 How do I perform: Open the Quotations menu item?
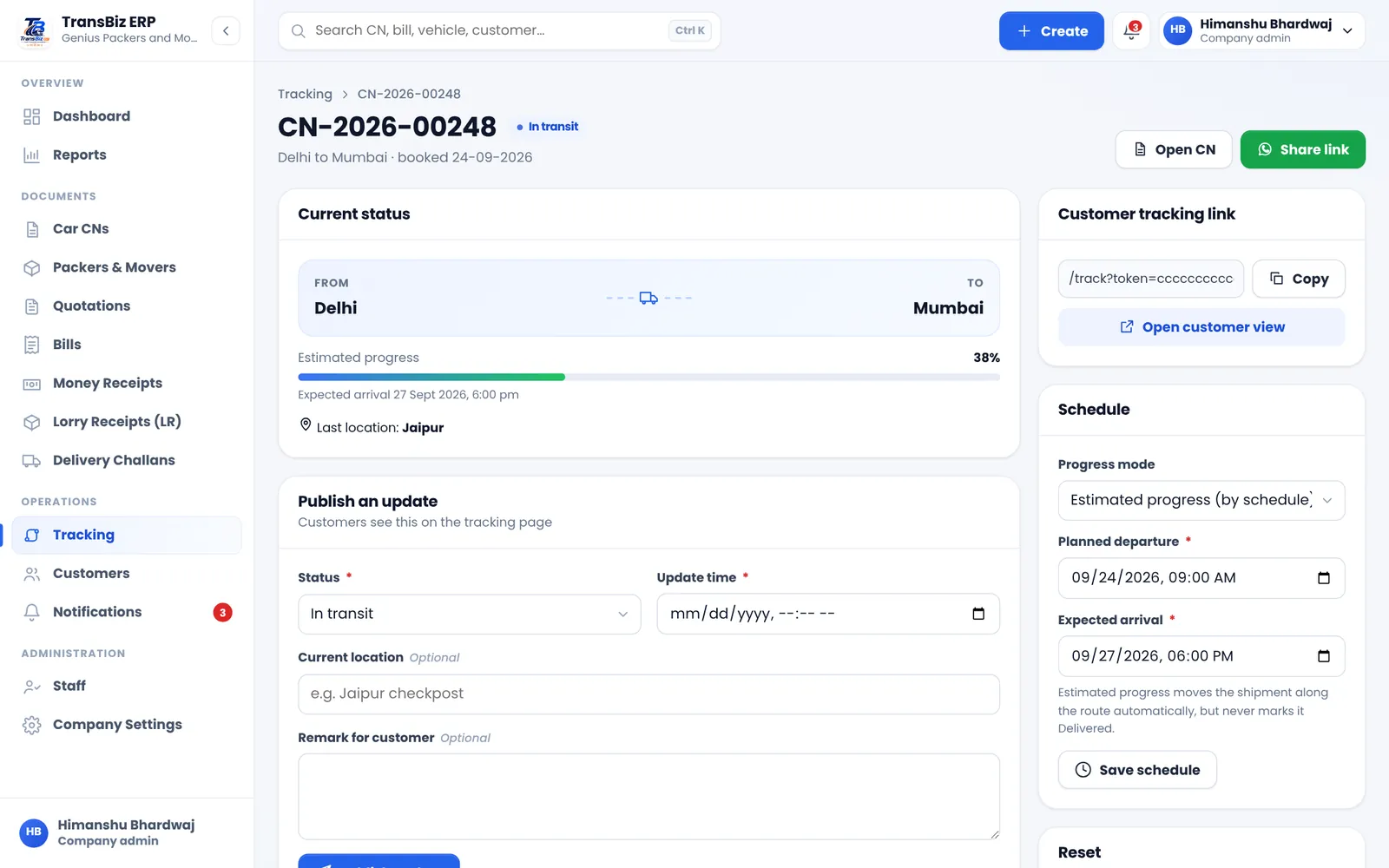coord(127,306)
